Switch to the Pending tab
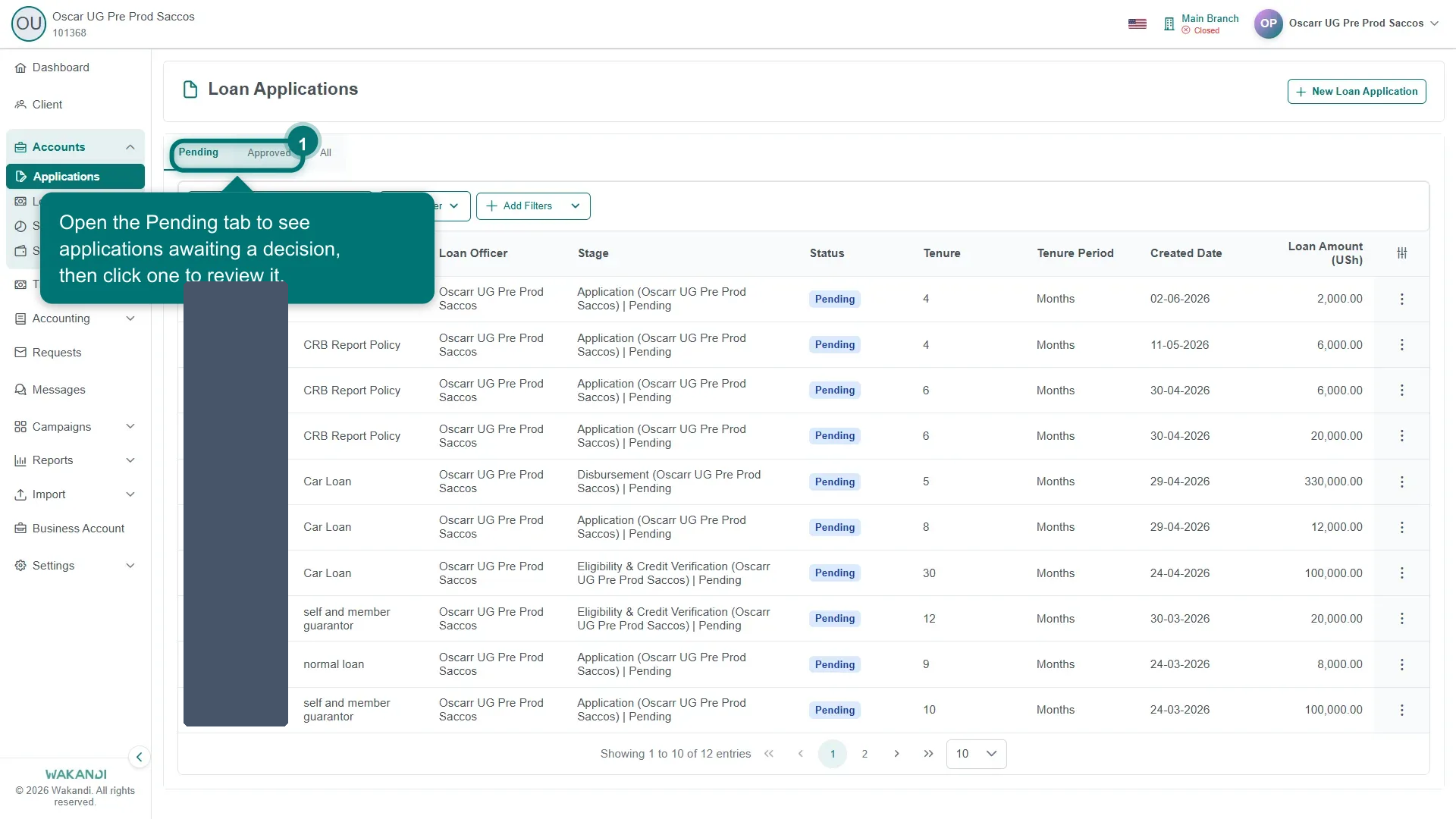Screen dimensions: 1456x819 pos(199,152)
